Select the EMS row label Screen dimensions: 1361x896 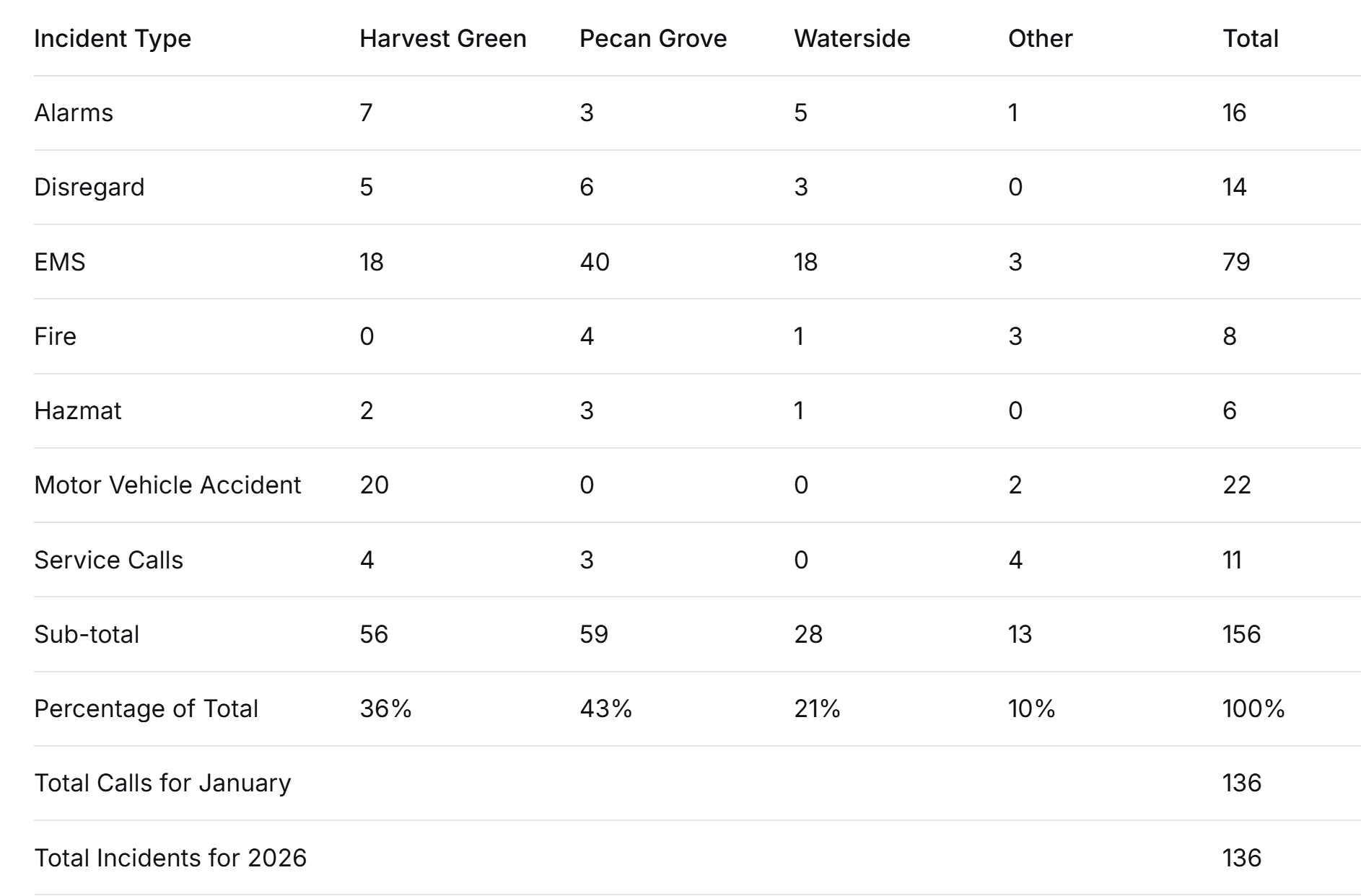click(60, 262)
